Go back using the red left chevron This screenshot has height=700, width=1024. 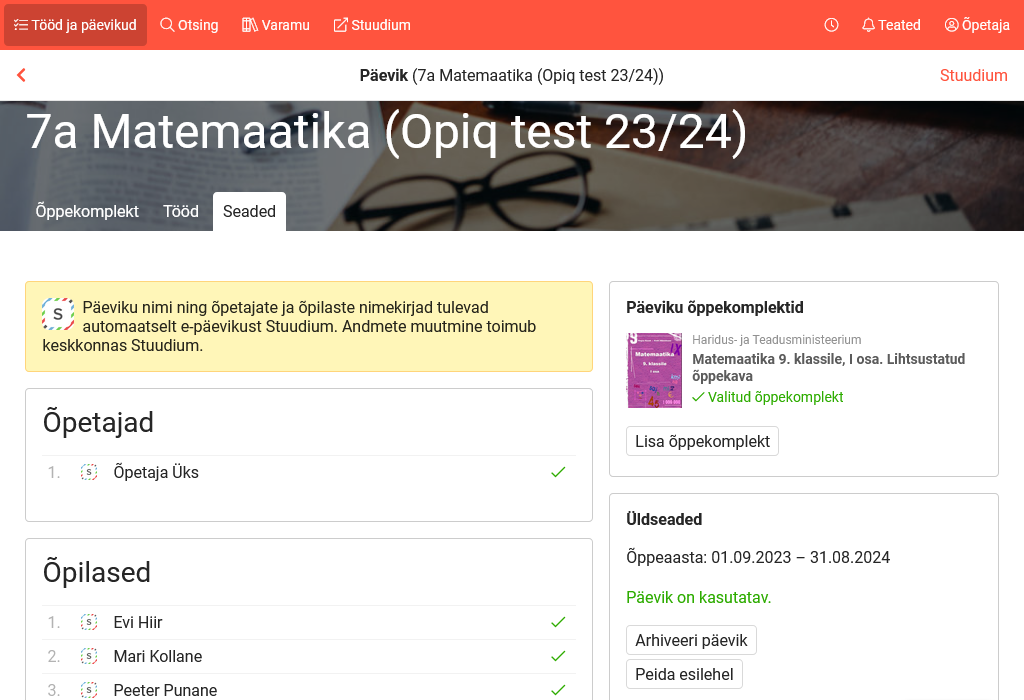21,75
